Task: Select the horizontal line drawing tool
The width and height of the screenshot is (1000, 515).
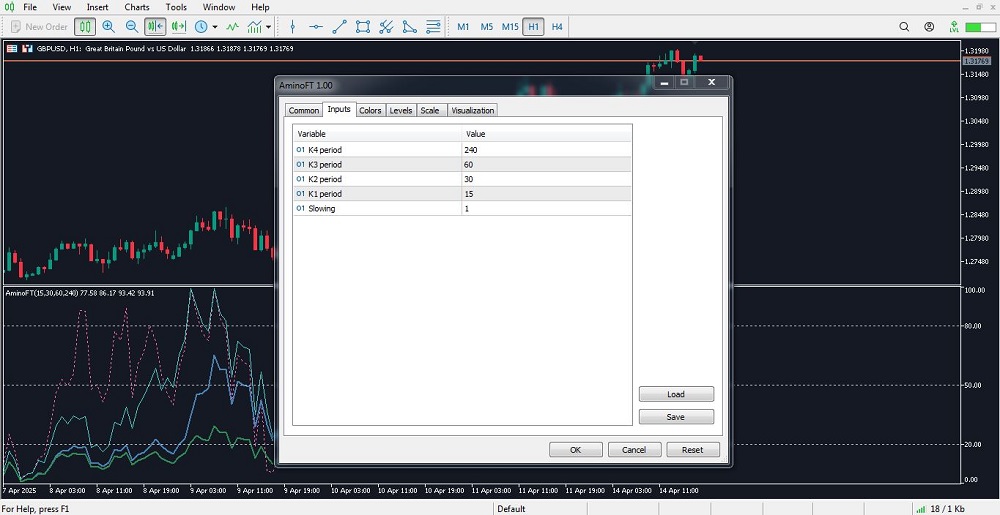Action: (x=315, y=27)
